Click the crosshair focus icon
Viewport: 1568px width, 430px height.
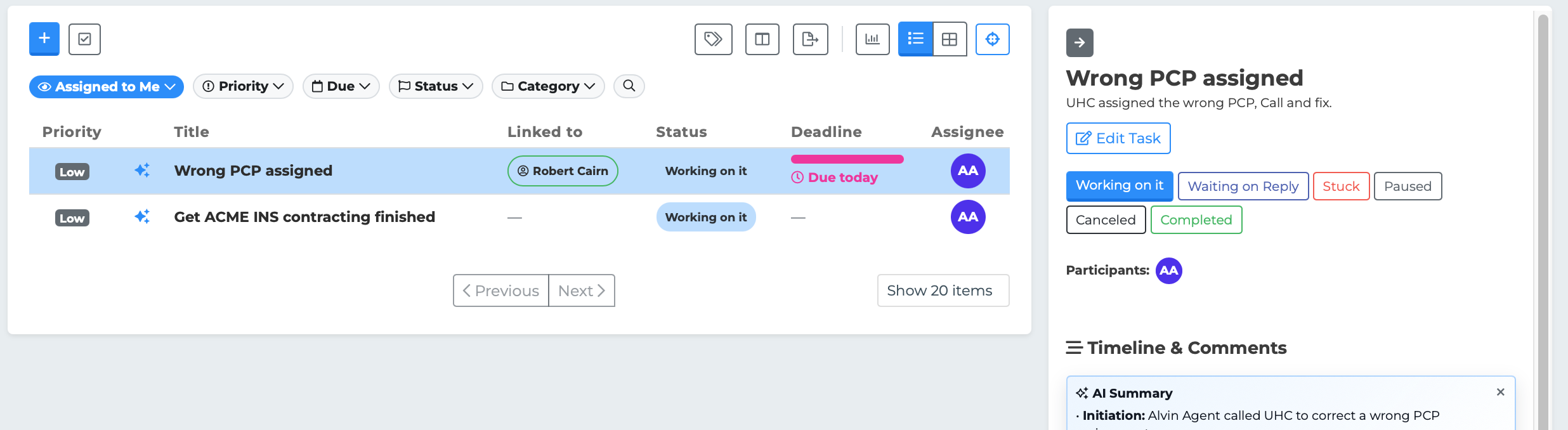pos(992,39)
